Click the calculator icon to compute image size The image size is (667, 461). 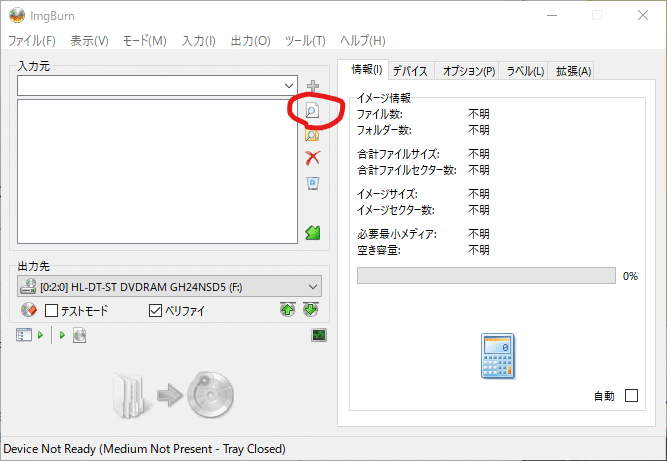pyautogui.click(x=498, y=356)
